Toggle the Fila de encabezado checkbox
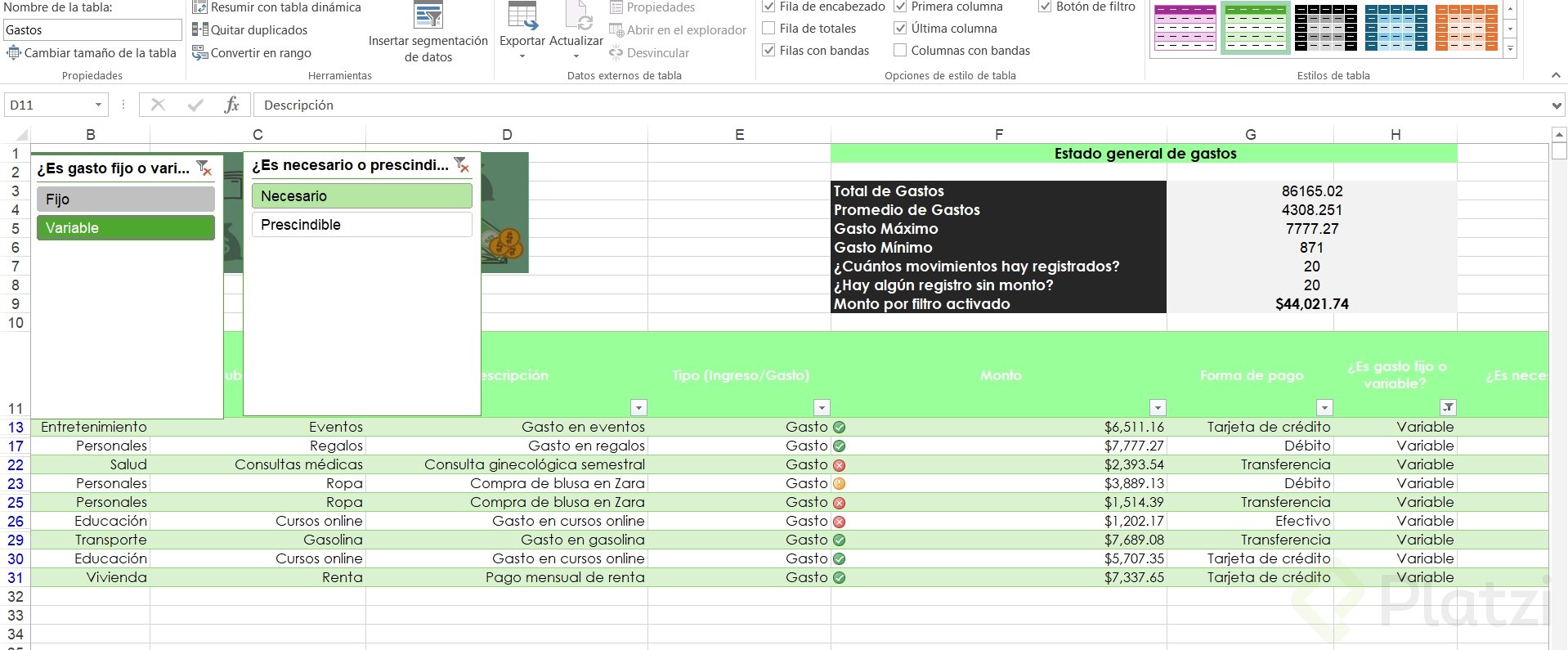 (x=768, y=7)
